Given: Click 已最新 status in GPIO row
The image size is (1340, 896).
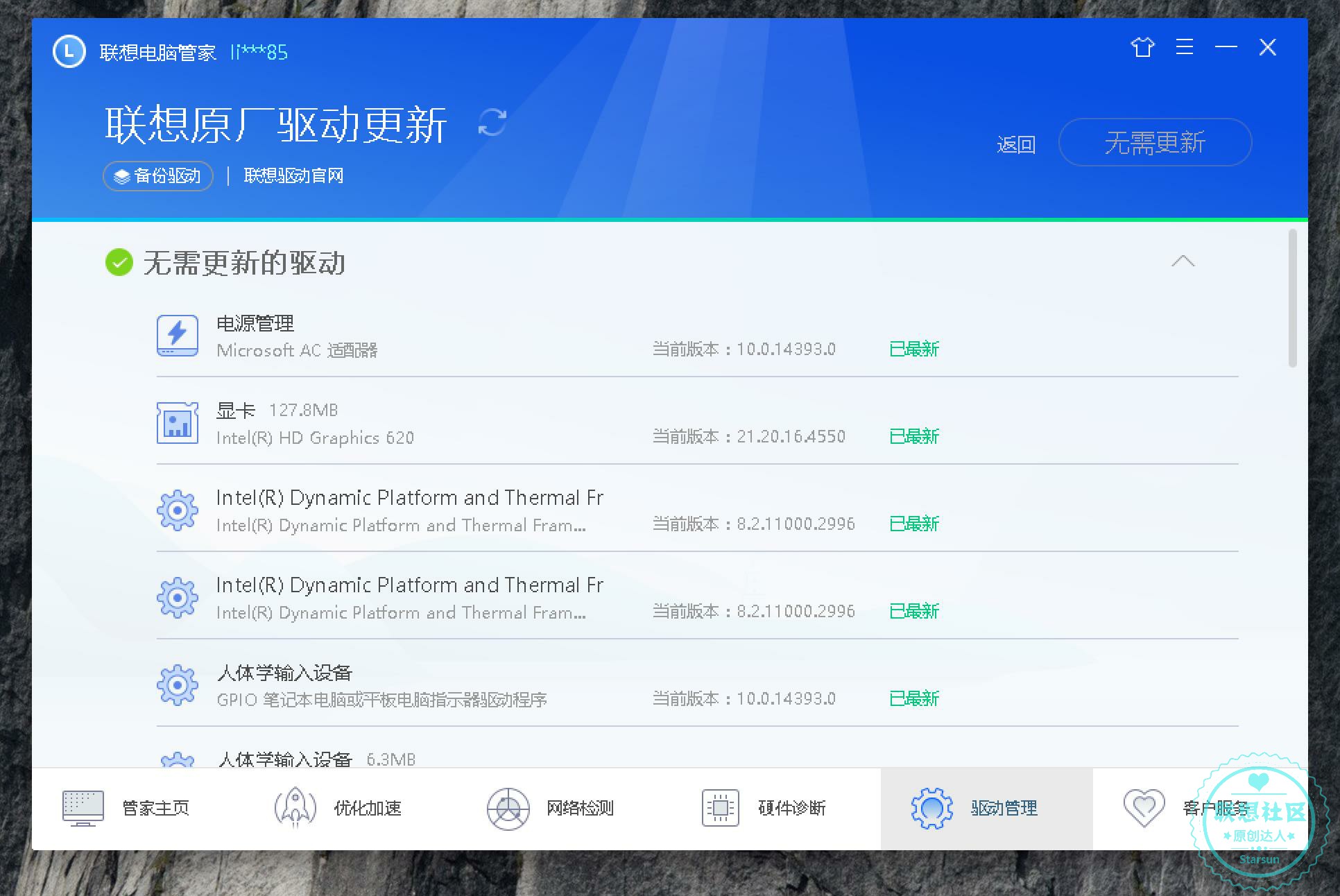Looking at the screenshot, I should tap(914, 698).
